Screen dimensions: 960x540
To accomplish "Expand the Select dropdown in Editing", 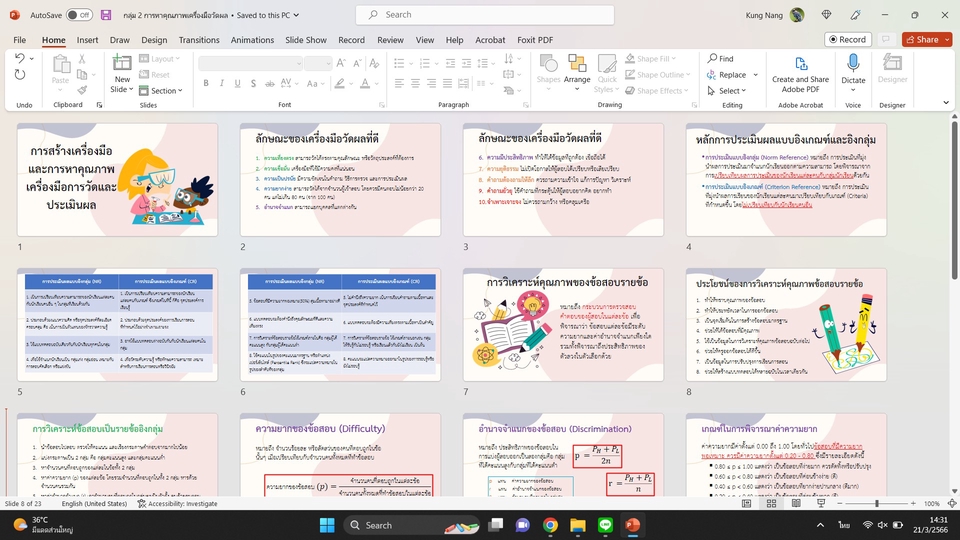I will coord(727,91).
